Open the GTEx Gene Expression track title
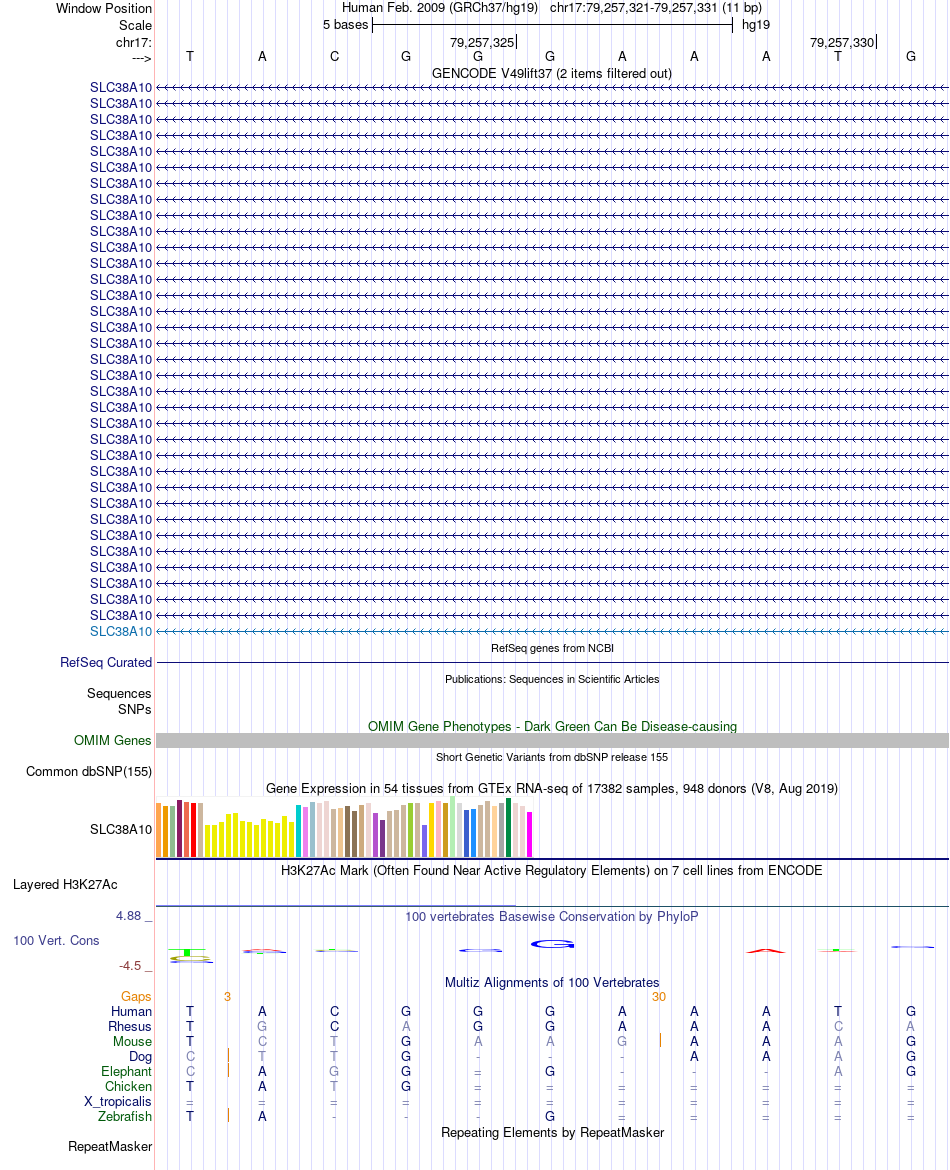Viewport: 950px width, 1170px height. point(551,788)
